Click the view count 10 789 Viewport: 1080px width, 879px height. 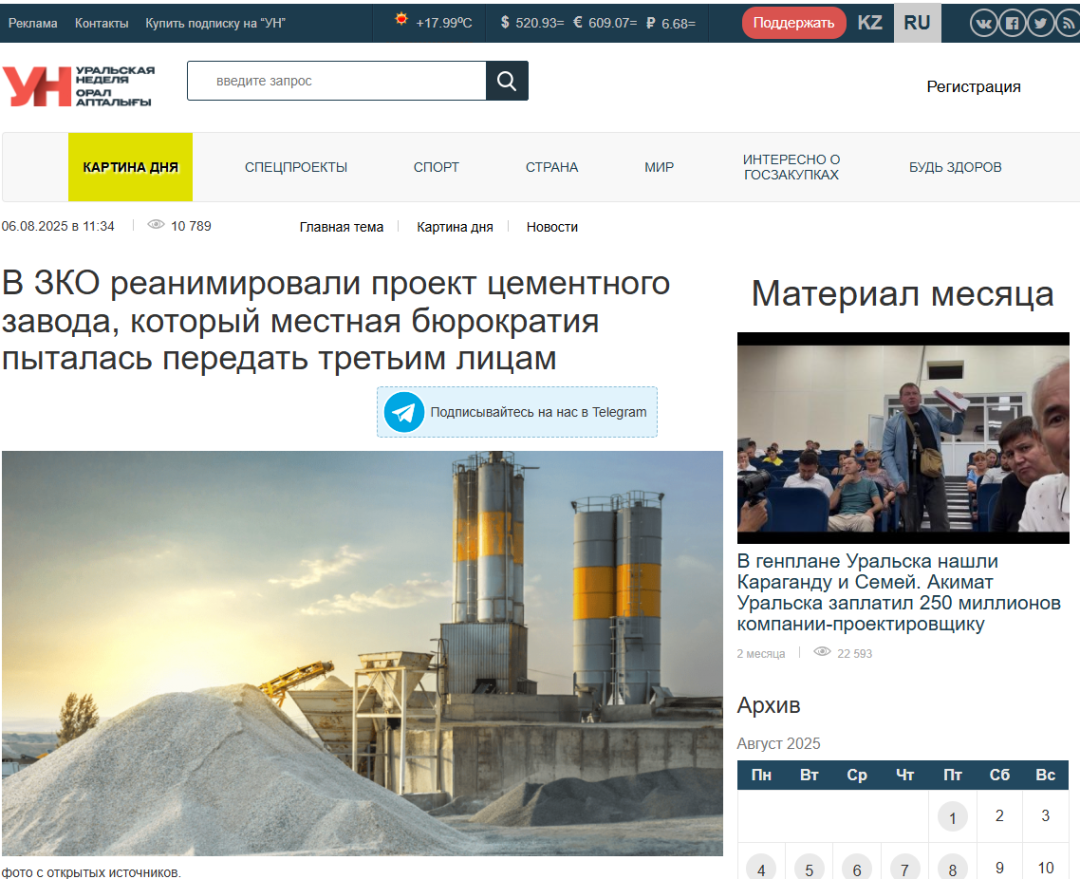click(191, 226)
